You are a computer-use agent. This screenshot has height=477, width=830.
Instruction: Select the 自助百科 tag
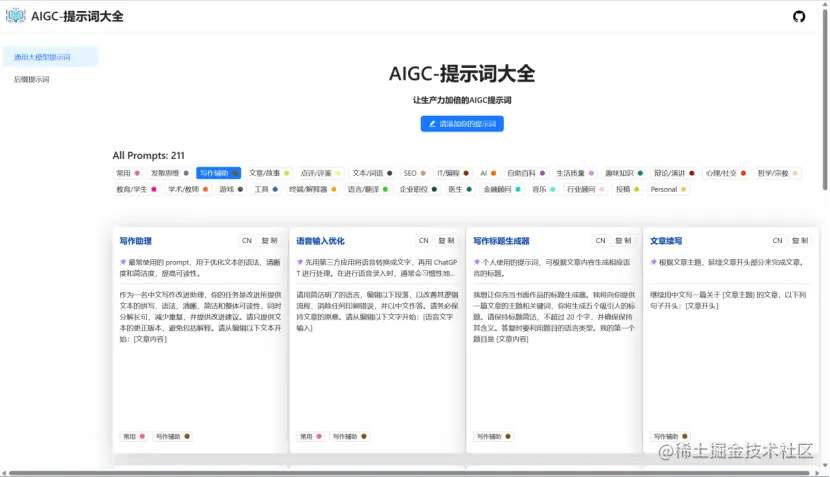tap(526, 173)
